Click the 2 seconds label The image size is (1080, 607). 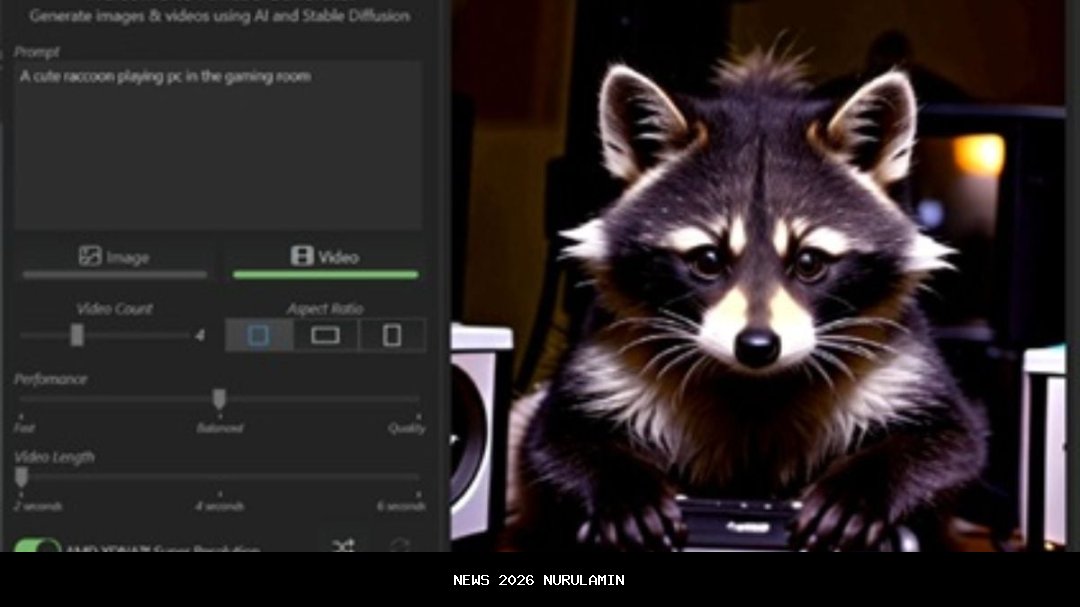[x=38, y=506]
